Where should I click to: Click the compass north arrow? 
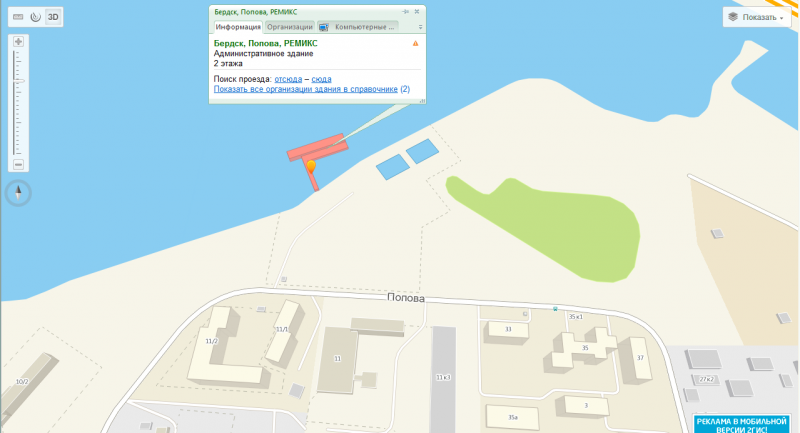18,193
